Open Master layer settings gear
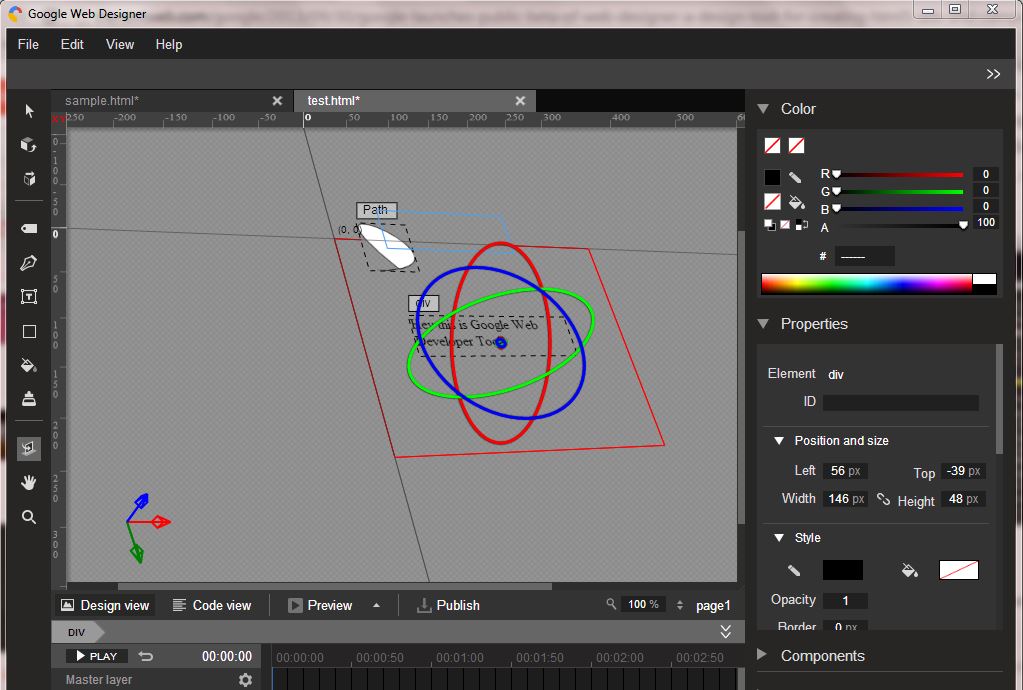1023x690 pixels. 245,680
